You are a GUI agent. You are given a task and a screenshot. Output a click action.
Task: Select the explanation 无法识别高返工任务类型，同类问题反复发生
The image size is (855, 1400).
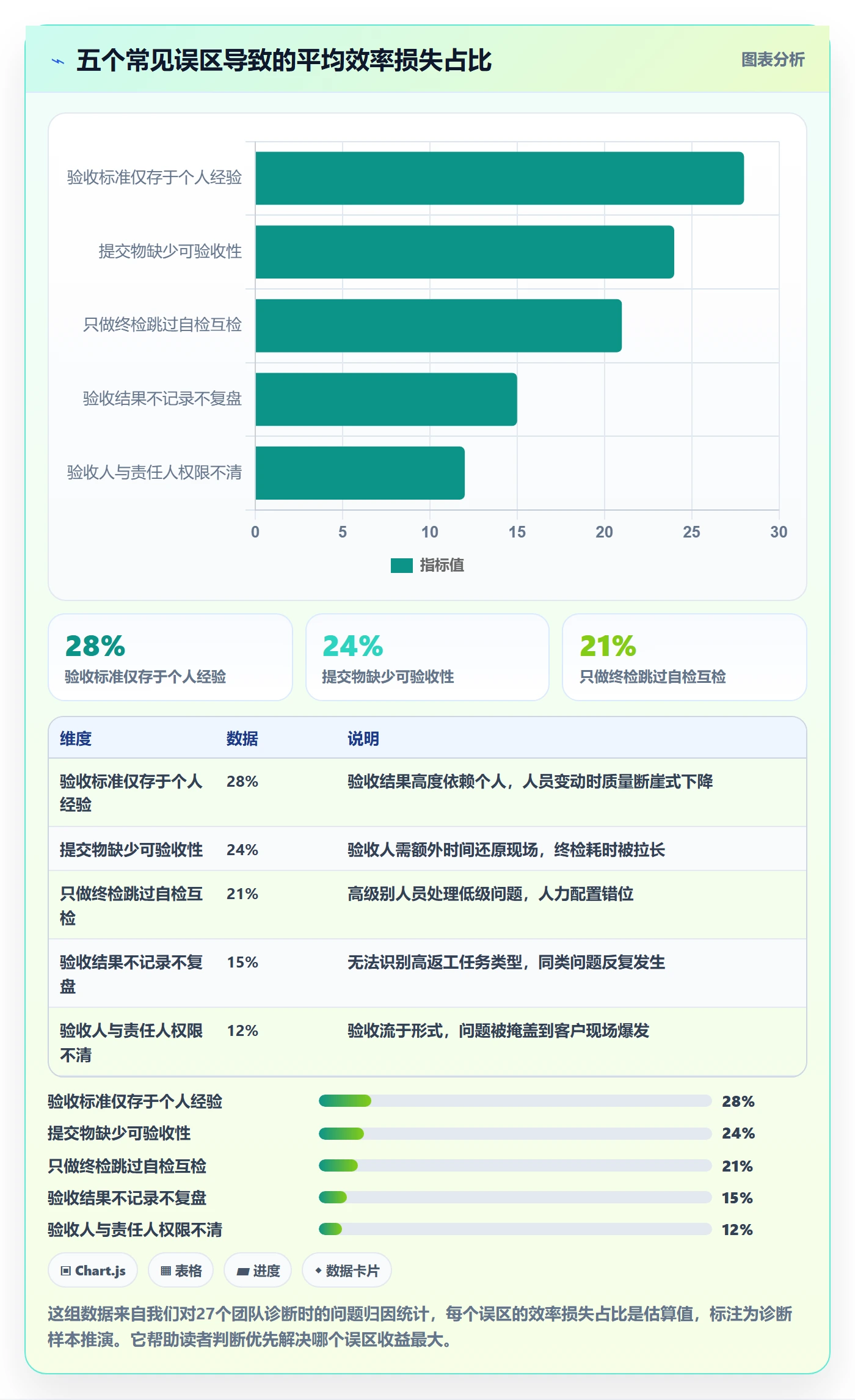pyautogui.click(x=506, y=963)
